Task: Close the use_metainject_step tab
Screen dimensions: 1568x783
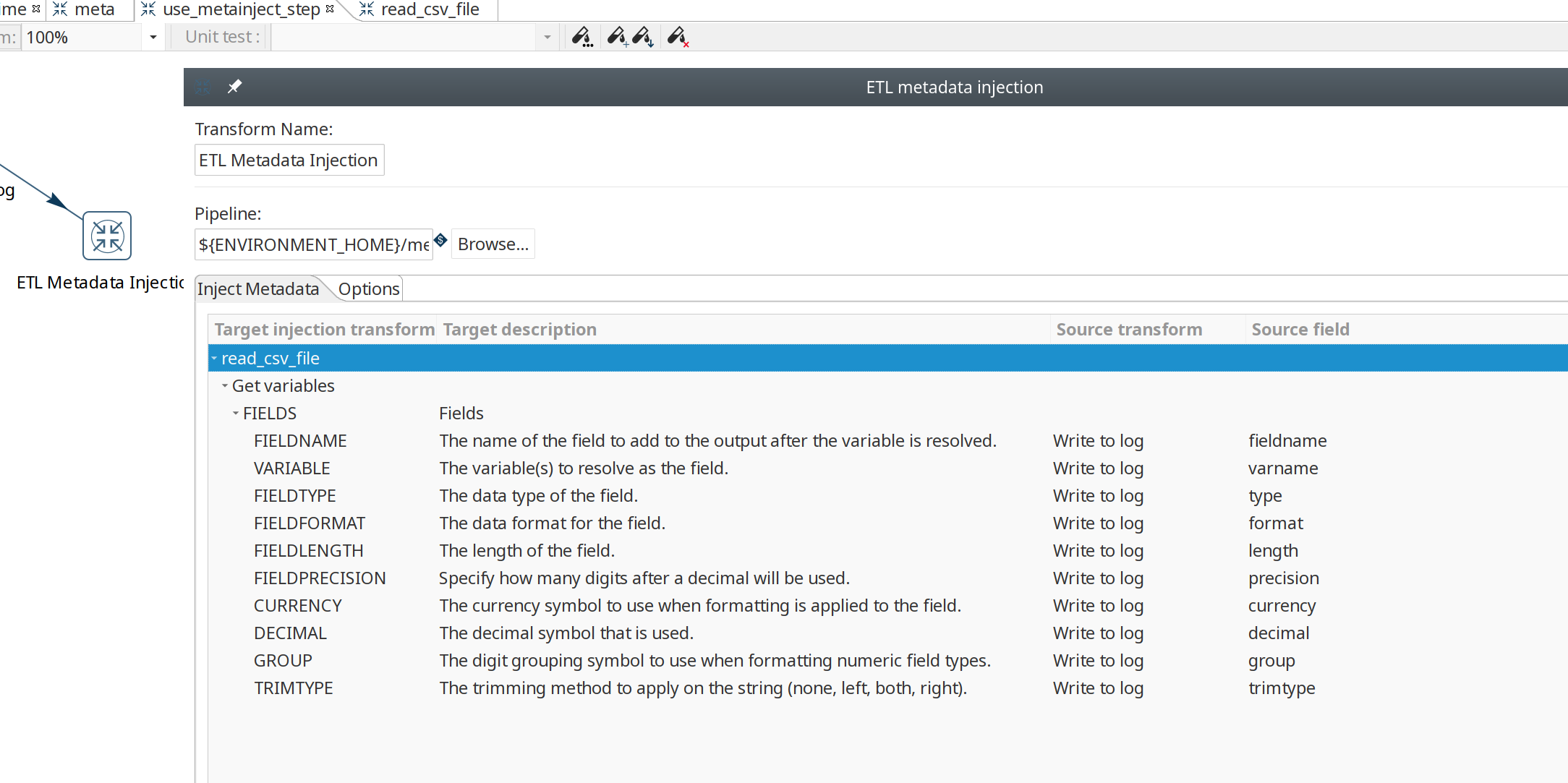Action: [x=330, y=9]
